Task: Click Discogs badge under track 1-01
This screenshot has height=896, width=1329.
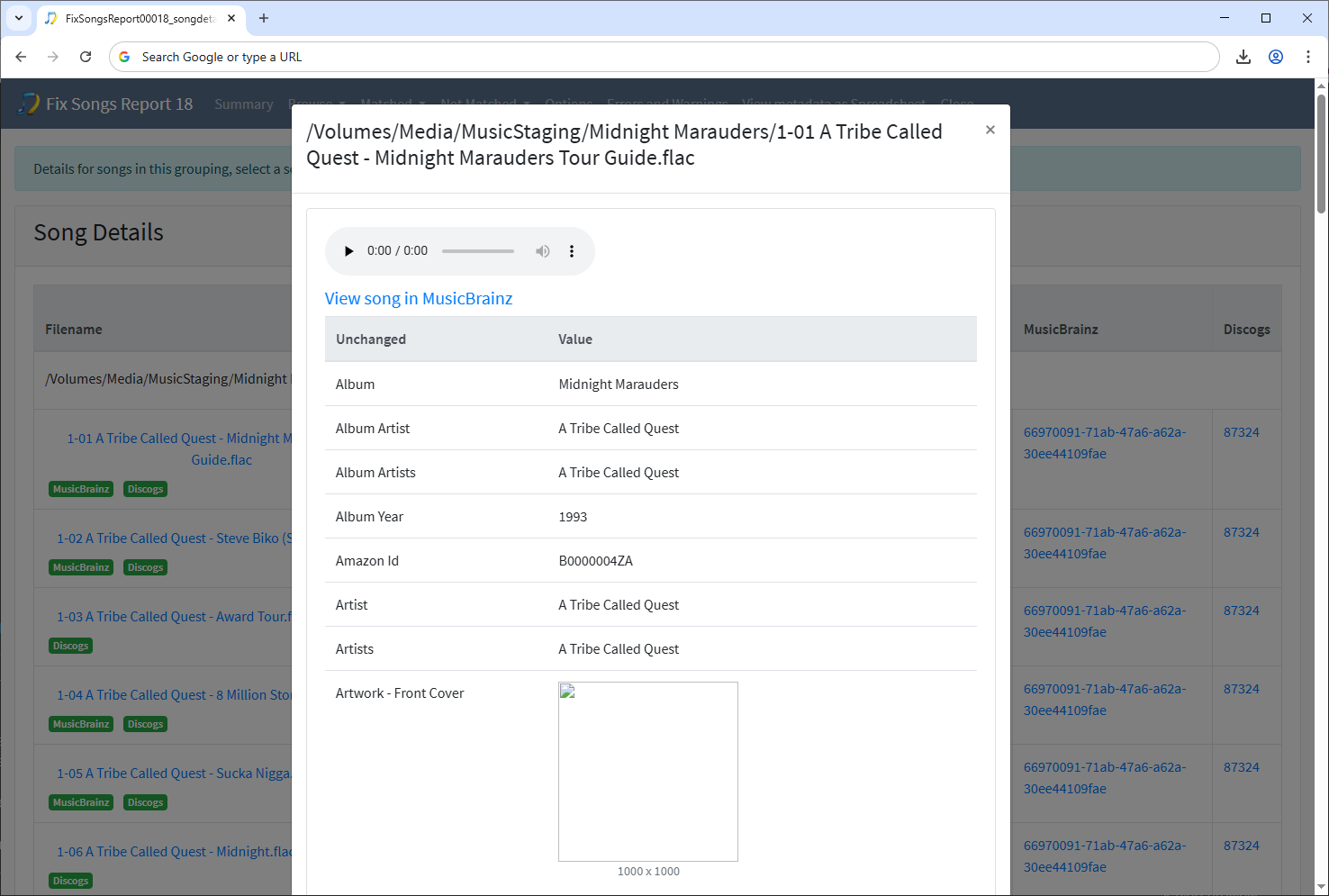Action: pyautogui.click(x=145, y=489)
